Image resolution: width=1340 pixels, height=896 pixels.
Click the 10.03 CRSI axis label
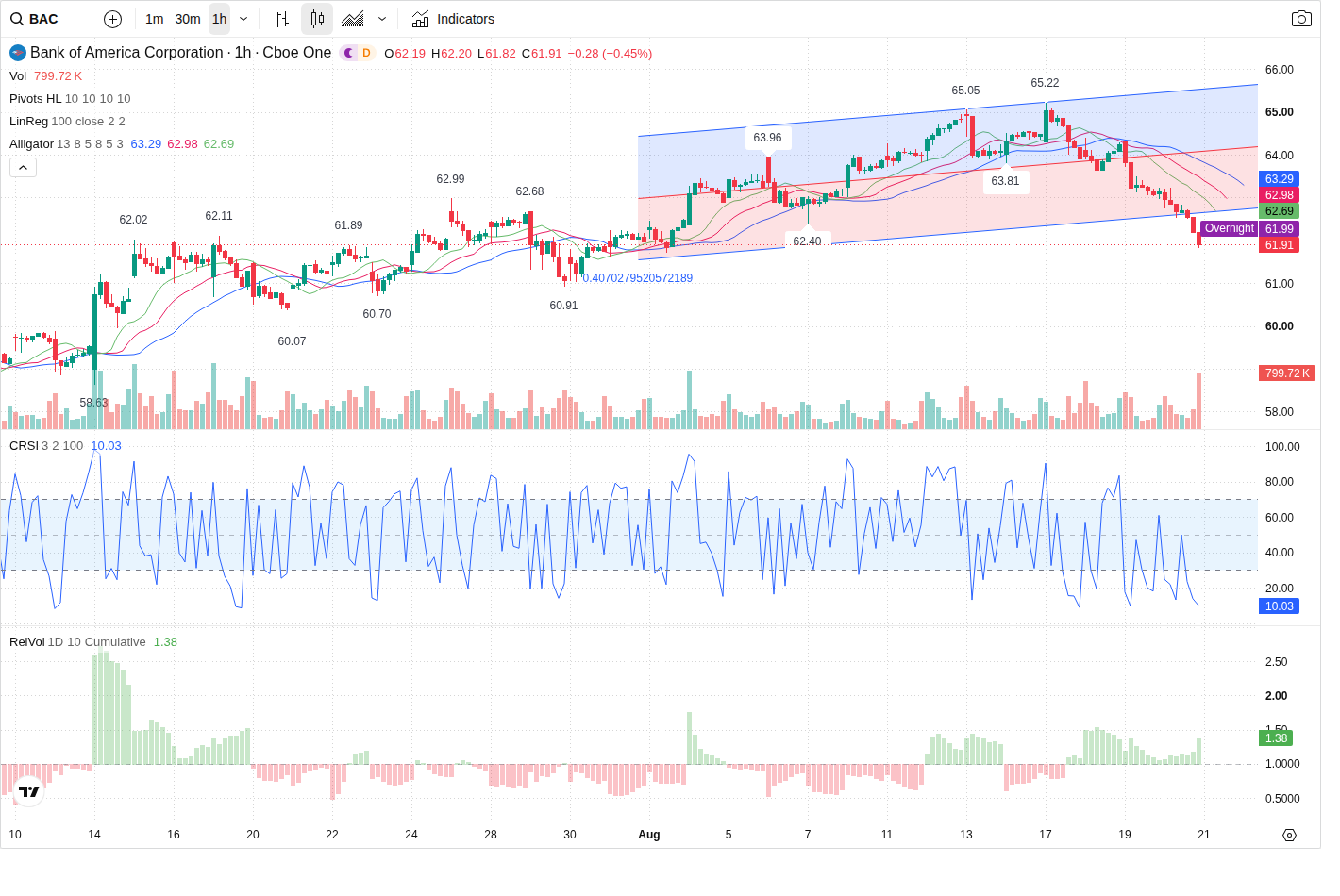click(x=1280, y=606)
